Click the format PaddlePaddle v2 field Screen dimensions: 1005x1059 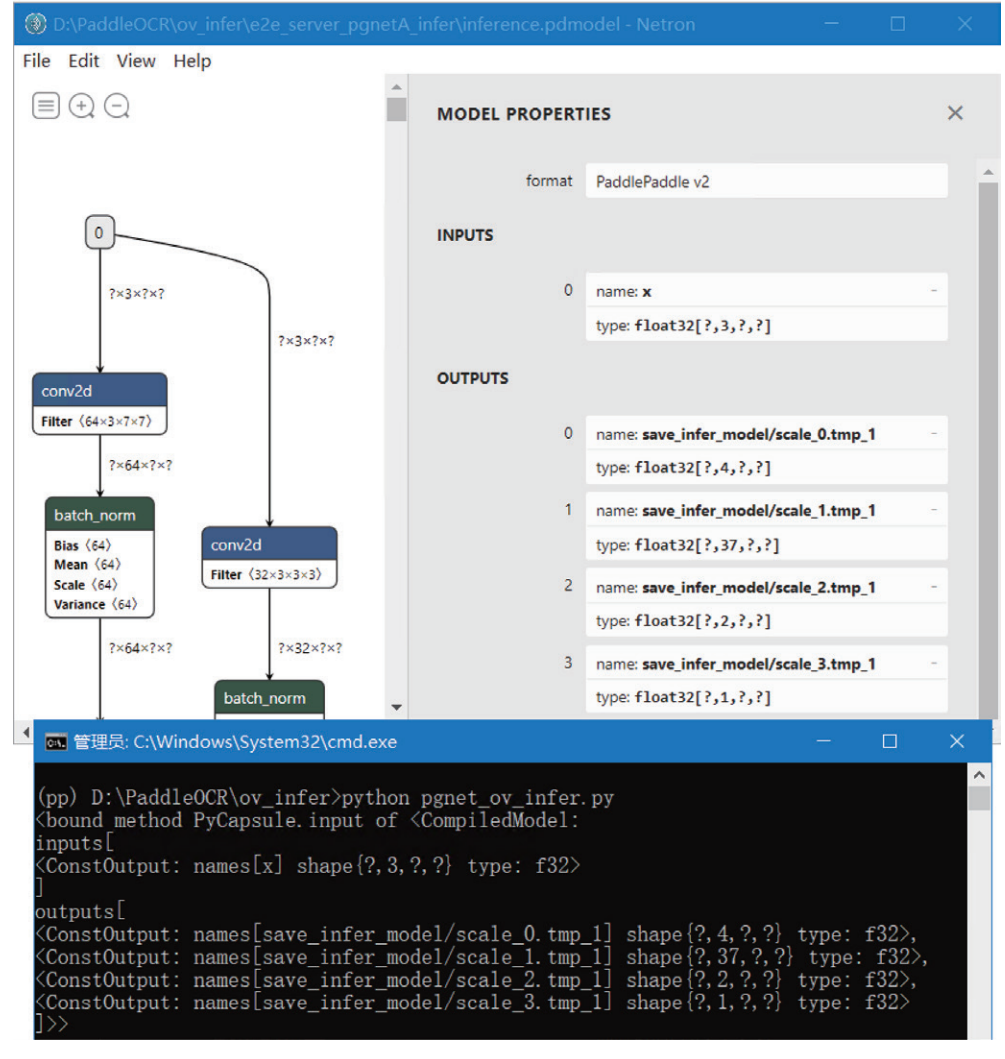point(765,182)
